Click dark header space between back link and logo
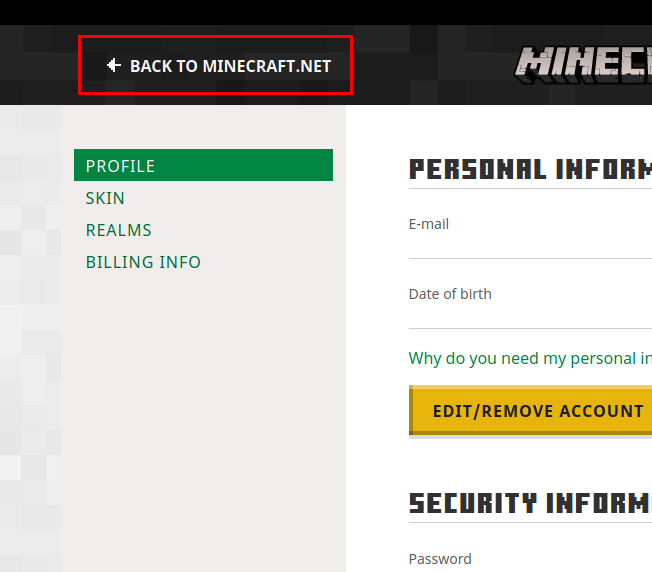652x572 pixels. [x=432, y=65]
